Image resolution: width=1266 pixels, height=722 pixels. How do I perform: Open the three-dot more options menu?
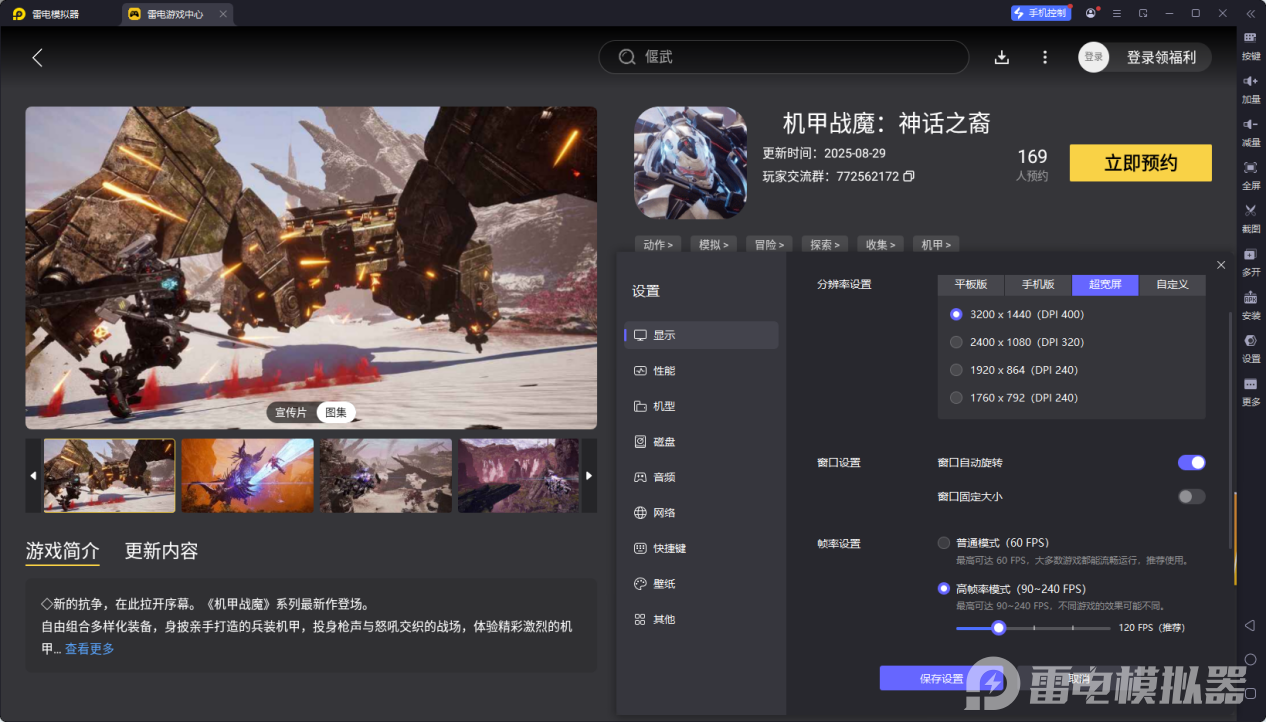point(1045,57)
